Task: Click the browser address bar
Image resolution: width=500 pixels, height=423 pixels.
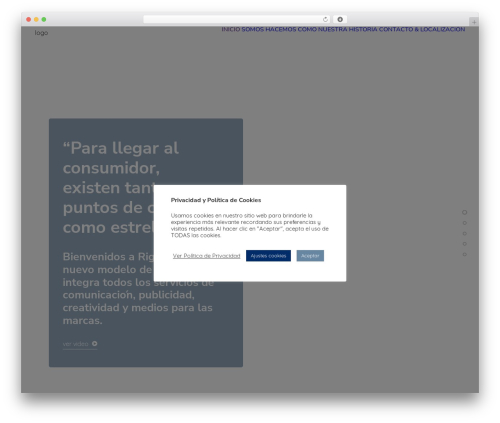Action: point(237,19)
